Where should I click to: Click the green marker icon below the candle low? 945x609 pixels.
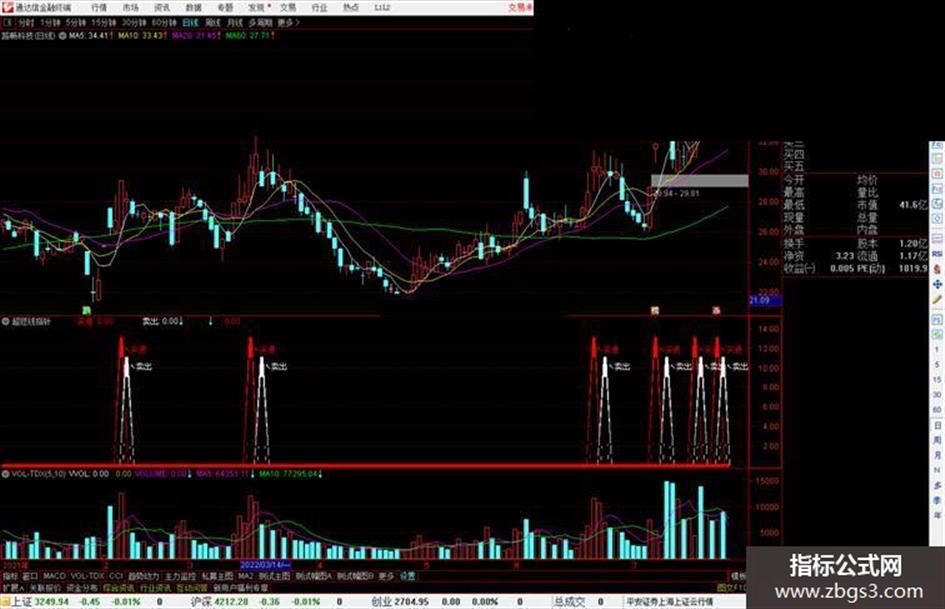[x=87, y=311]
